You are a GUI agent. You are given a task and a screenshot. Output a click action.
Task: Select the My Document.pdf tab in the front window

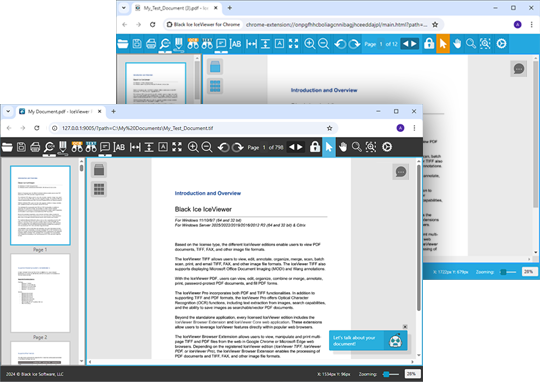point(60,111)
